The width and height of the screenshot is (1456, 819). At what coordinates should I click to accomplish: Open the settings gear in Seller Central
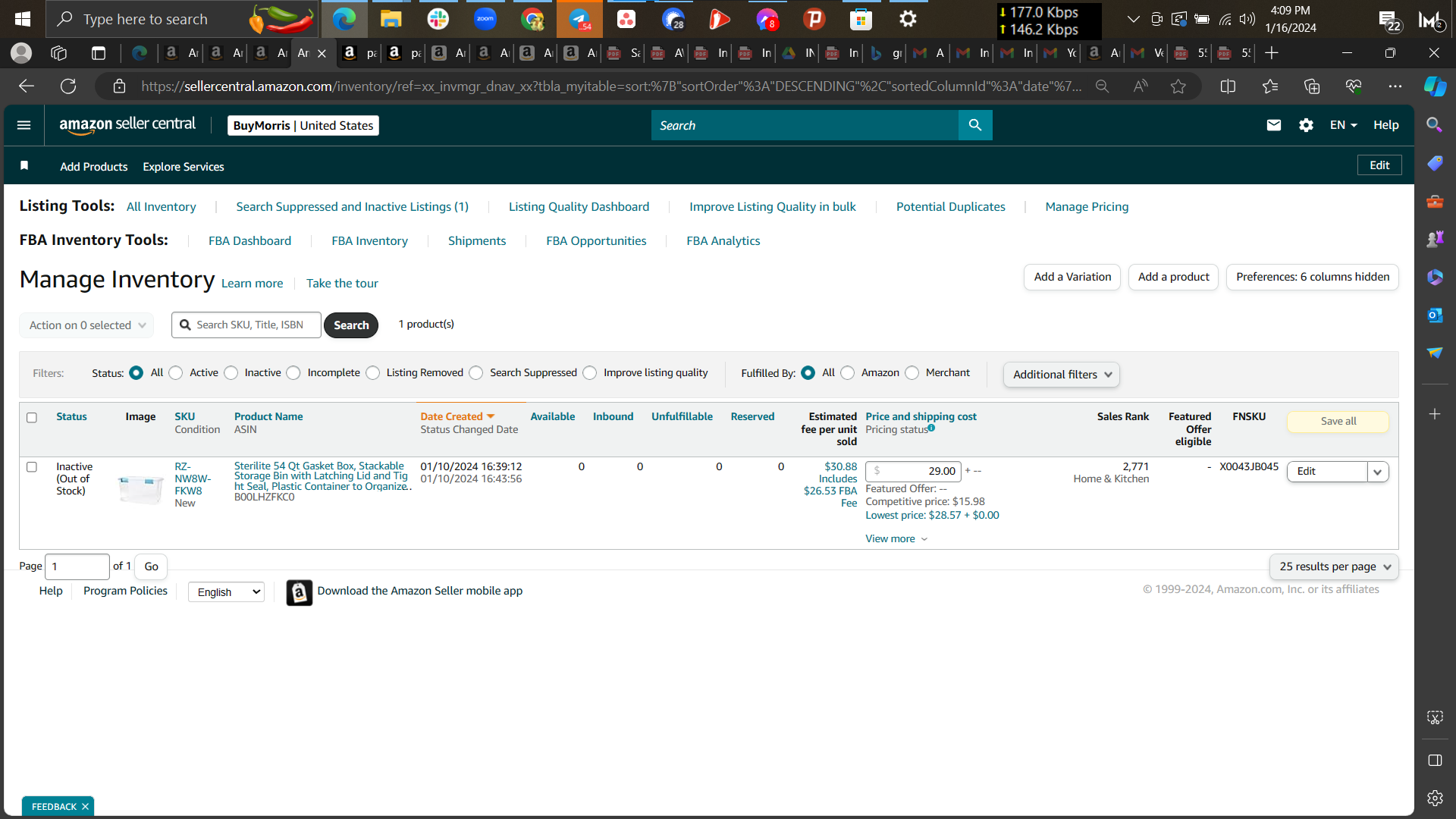point(1306,125)
